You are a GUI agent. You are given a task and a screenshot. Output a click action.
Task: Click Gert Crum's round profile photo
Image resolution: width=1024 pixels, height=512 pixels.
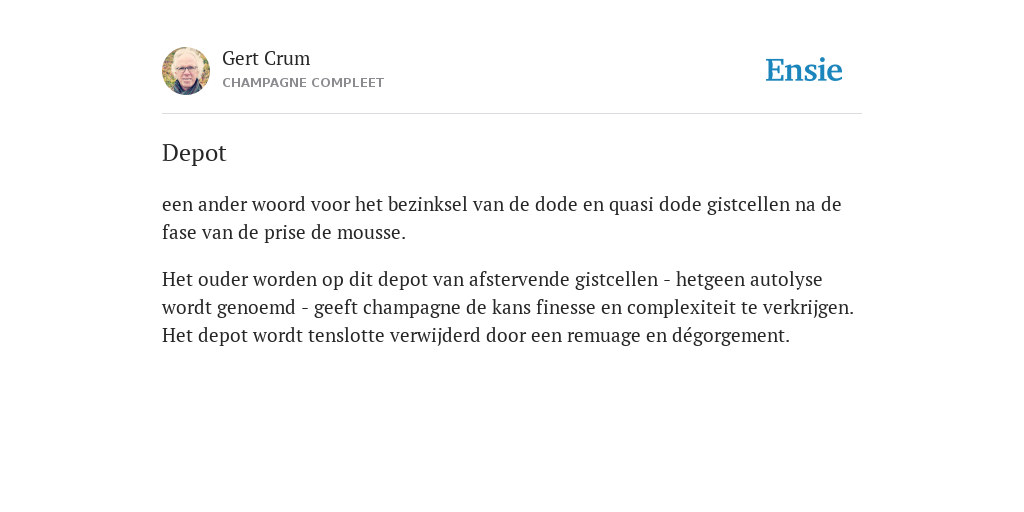pyautogui.click(x=186, y=71)
